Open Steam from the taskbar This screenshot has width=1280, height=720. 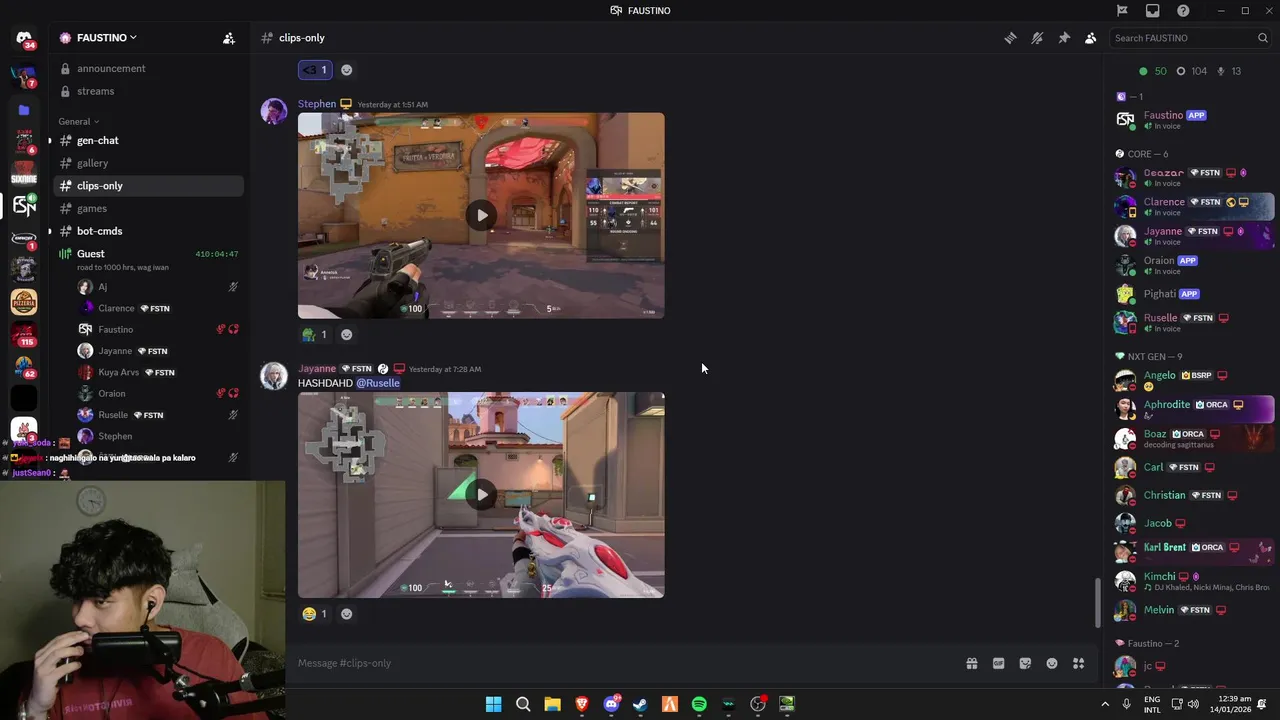640,704
